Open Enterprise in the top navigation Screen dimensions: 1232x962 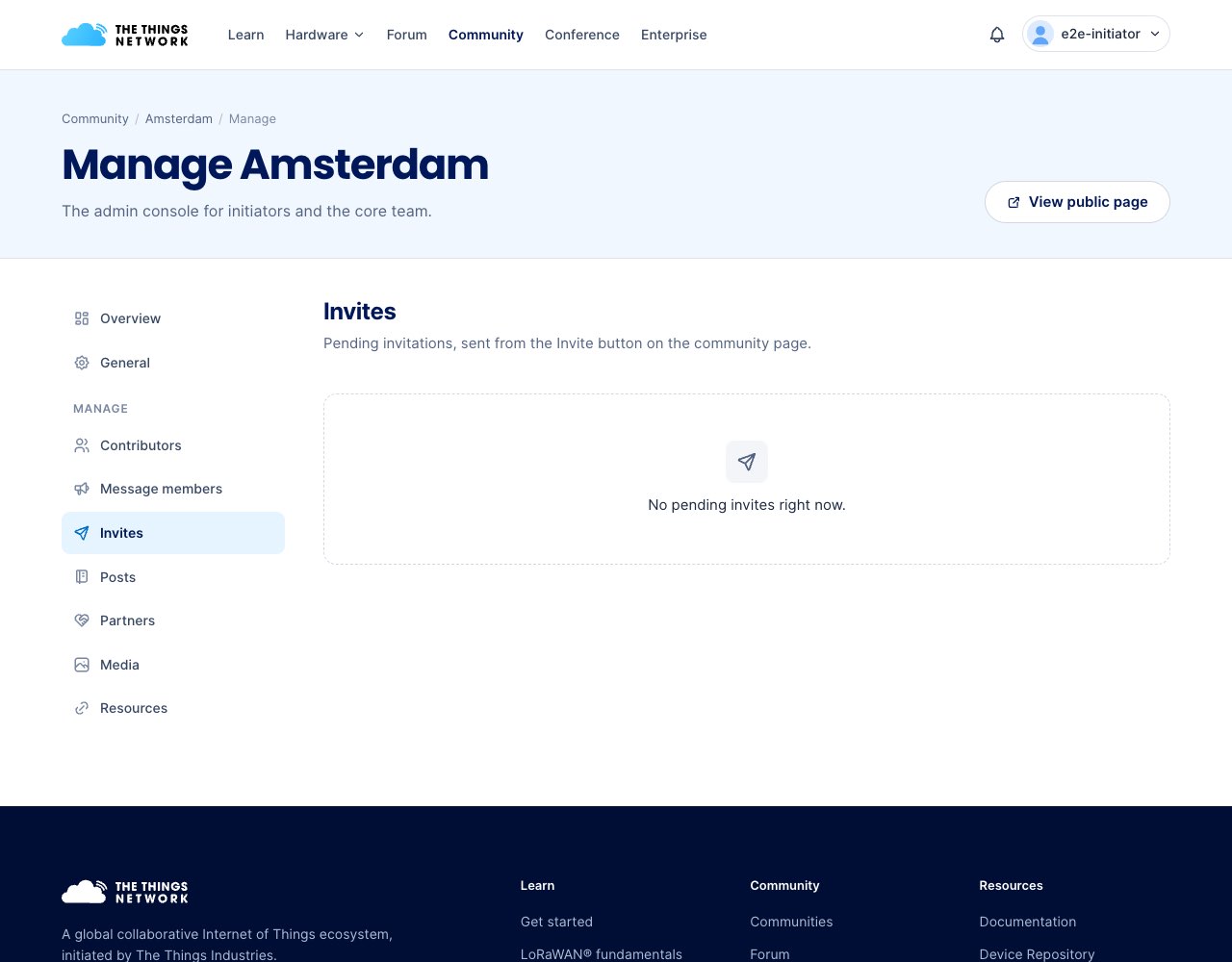(x=674, y=35)
